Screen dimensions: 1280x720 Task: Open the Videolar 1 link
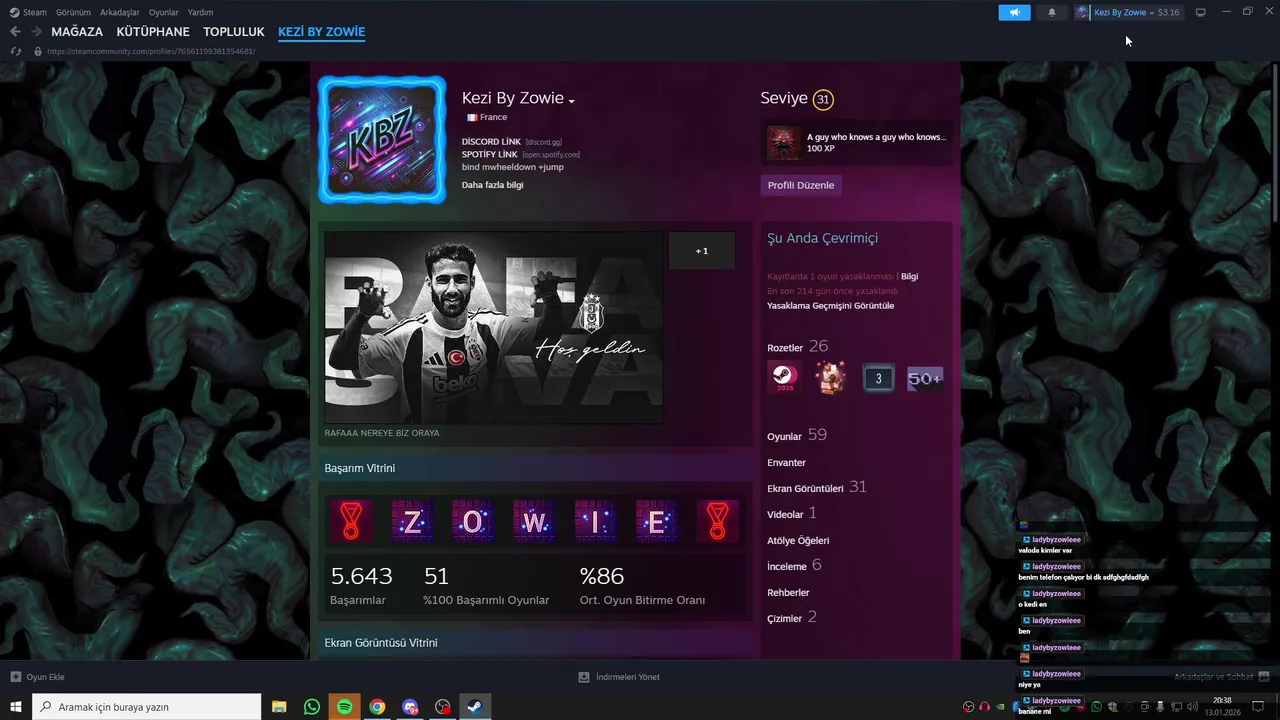(791, 513)
